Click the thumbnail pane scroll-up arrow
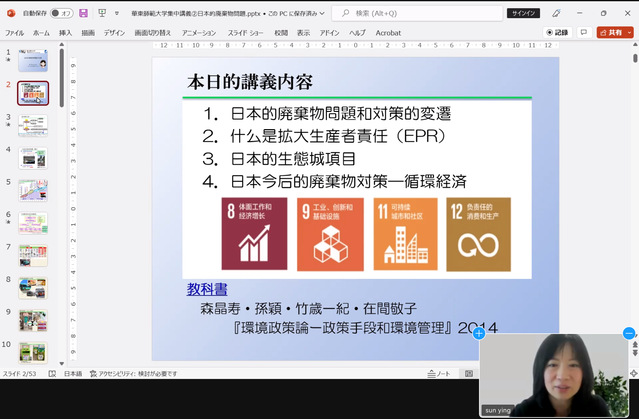This screenshot has height=419, width=639. click(x=62, y=44)
